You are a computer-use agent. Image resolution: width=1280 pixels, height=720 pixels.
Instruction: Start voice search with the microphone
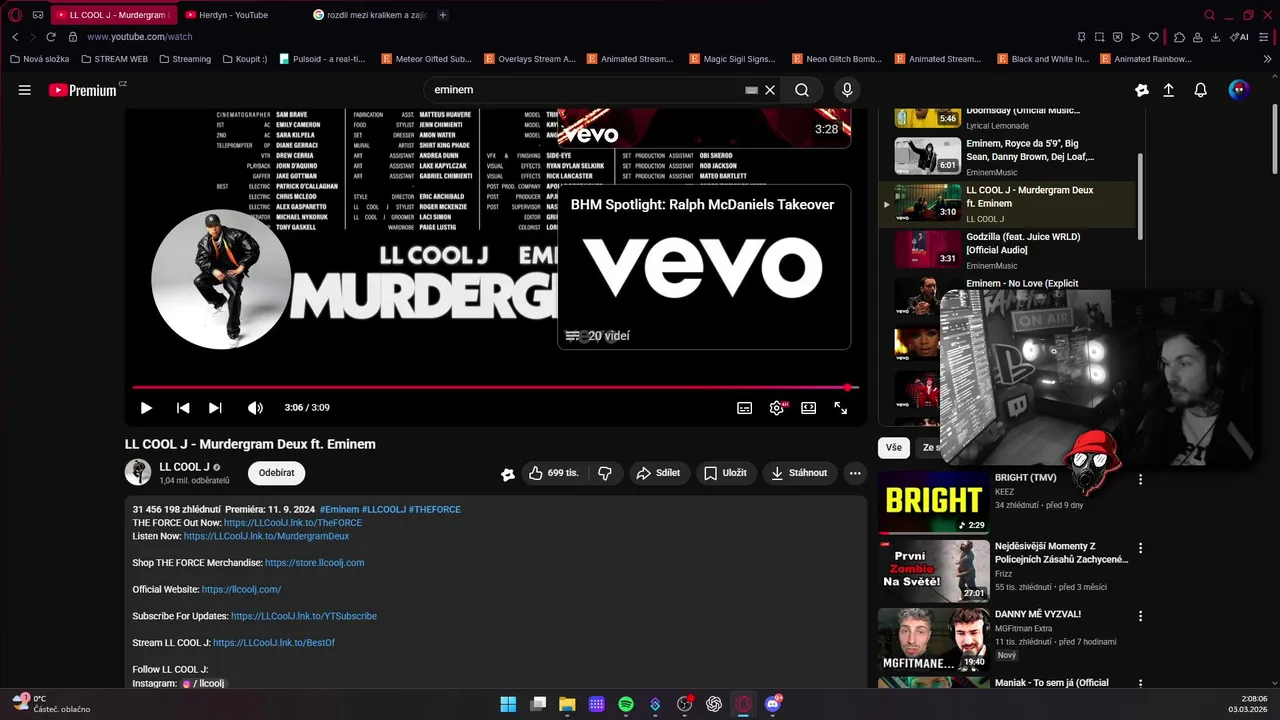point(847,90)
